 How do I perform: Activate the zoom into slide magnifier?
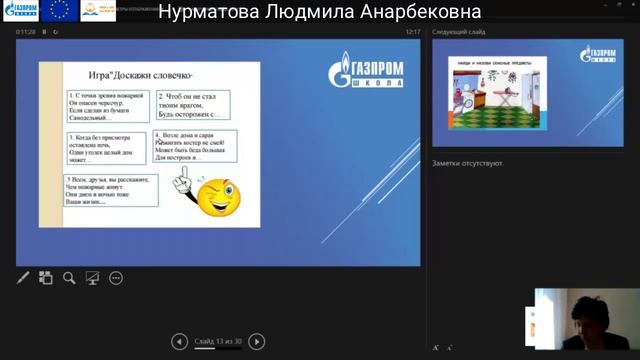69,278
